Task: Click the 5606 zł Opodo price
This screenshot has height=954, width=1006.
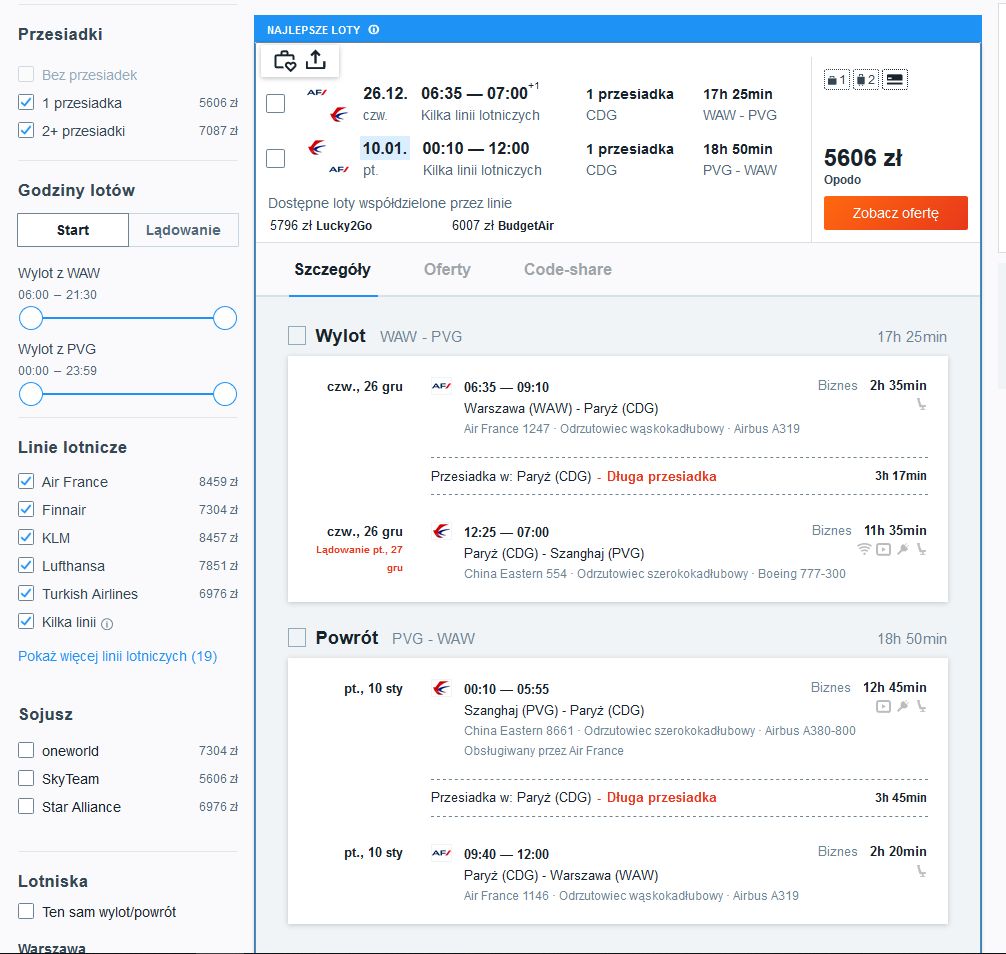Action: click(863, 158)
